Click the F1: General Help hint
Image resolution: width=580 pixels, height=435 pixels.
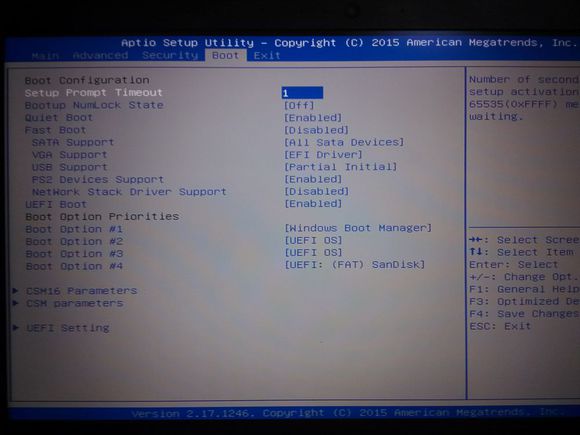click(524, 289)
